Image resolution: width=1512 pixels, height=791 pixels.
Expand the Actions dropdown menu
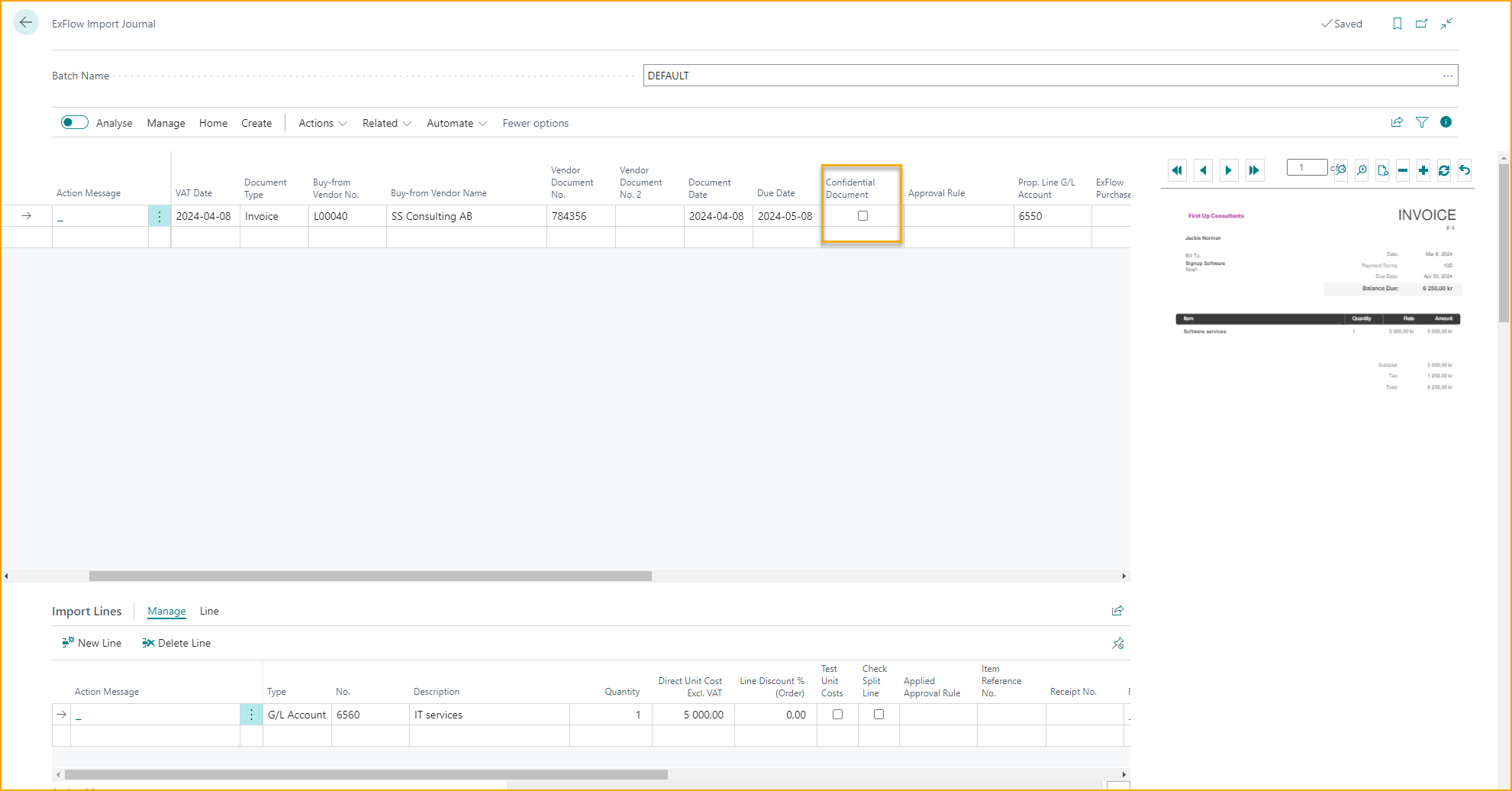coord(322,123)
